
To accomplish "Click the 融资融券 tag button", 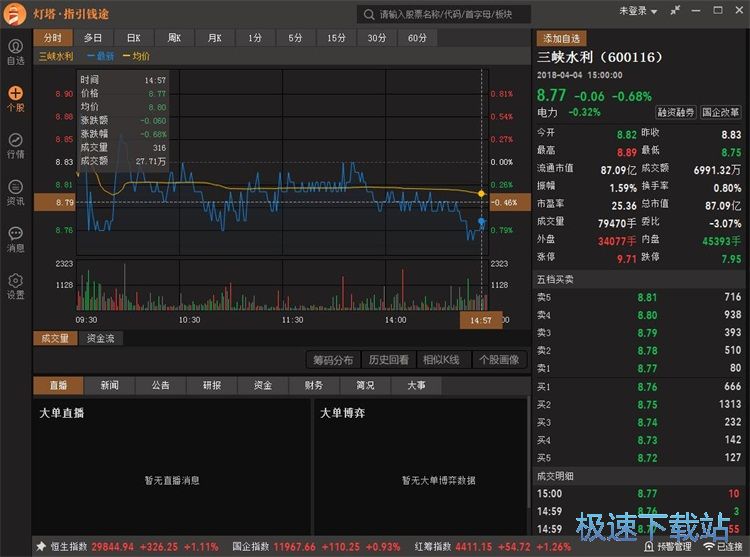I will click(676, 113).
